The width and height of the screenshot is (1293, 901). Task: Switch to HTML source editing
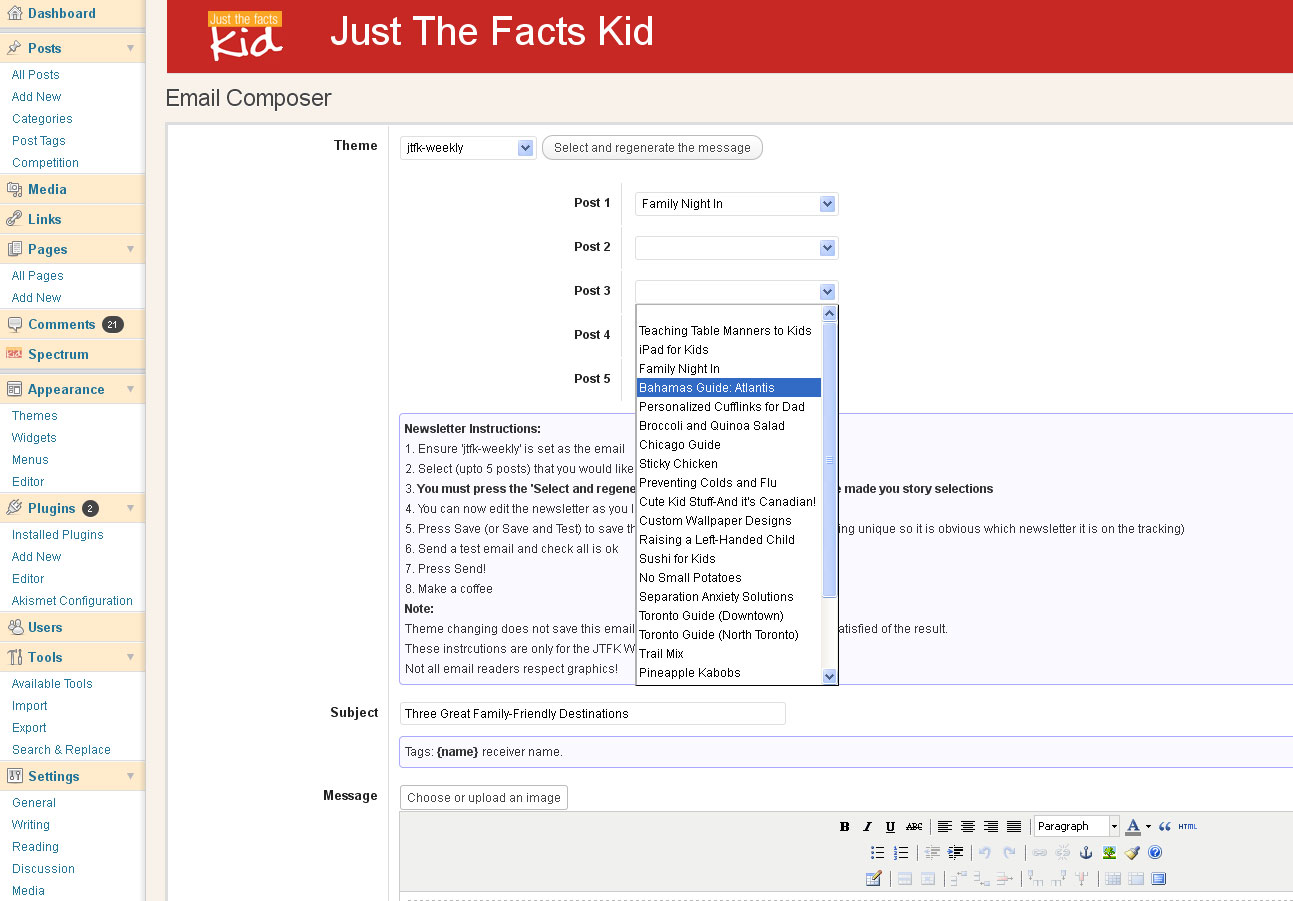pyautogui.click(x=1187, y=827)
